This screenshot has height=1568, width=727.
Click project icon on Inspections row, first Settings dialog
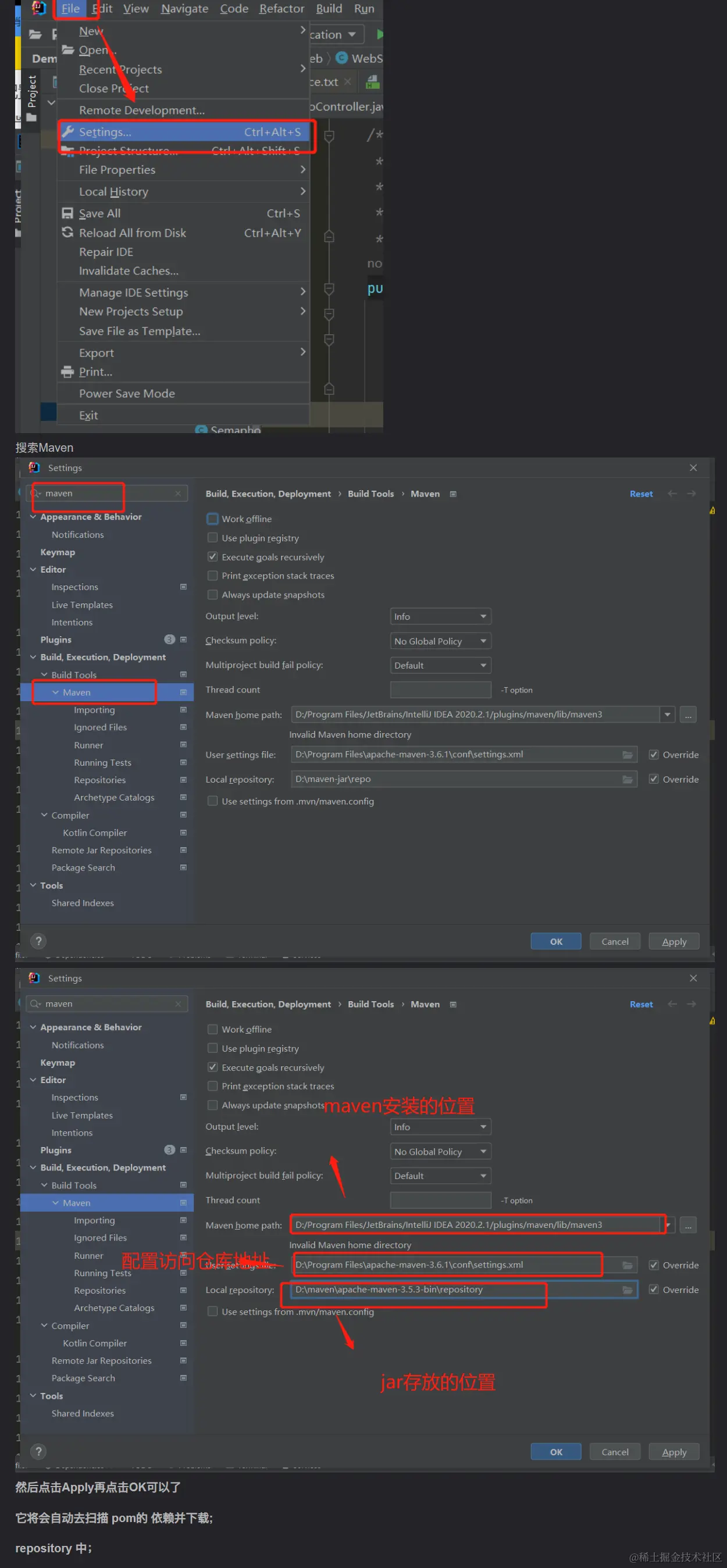(x=183, y=587)
